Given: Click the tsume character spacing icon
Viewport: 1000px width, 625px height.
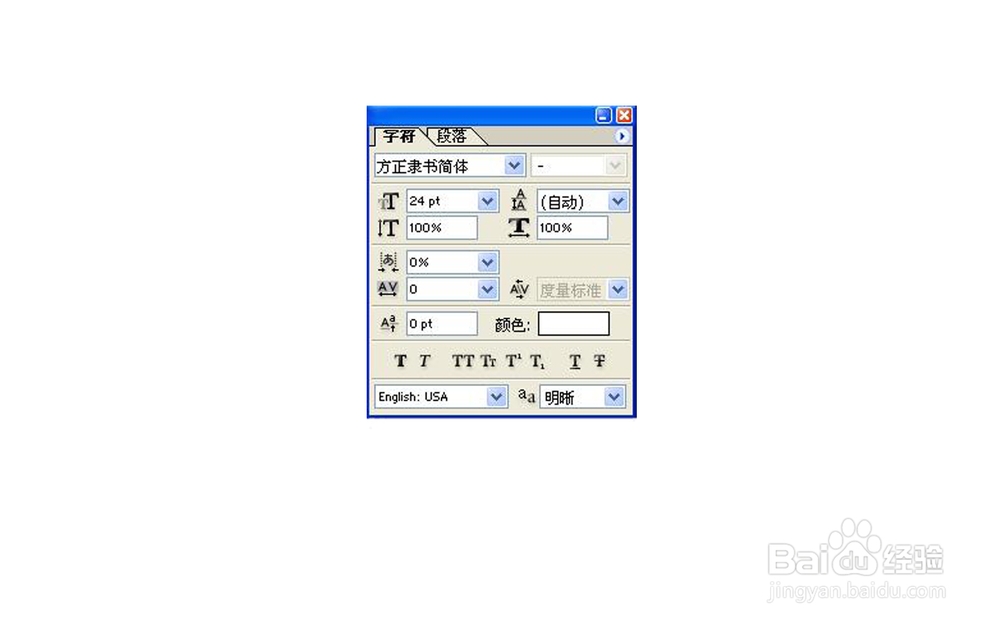Looking at the screenshot, I should tap(388, 262).
